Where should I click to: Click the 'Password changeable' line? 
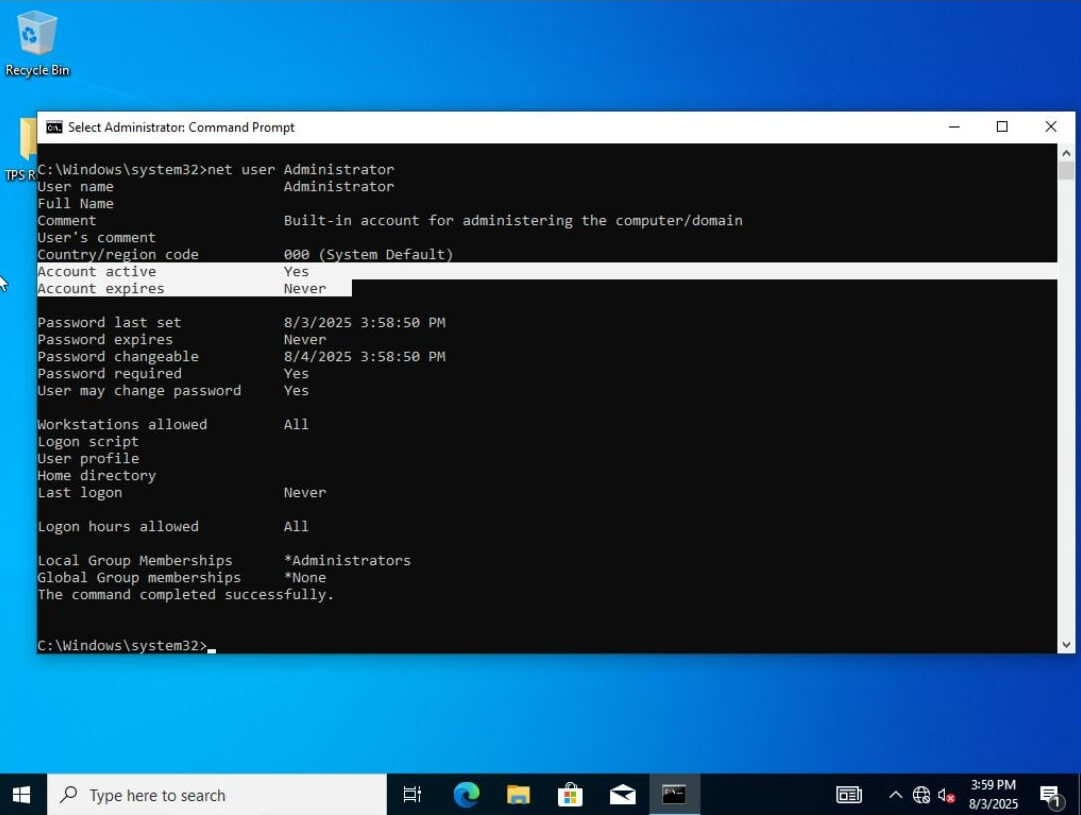click(241, 356)
